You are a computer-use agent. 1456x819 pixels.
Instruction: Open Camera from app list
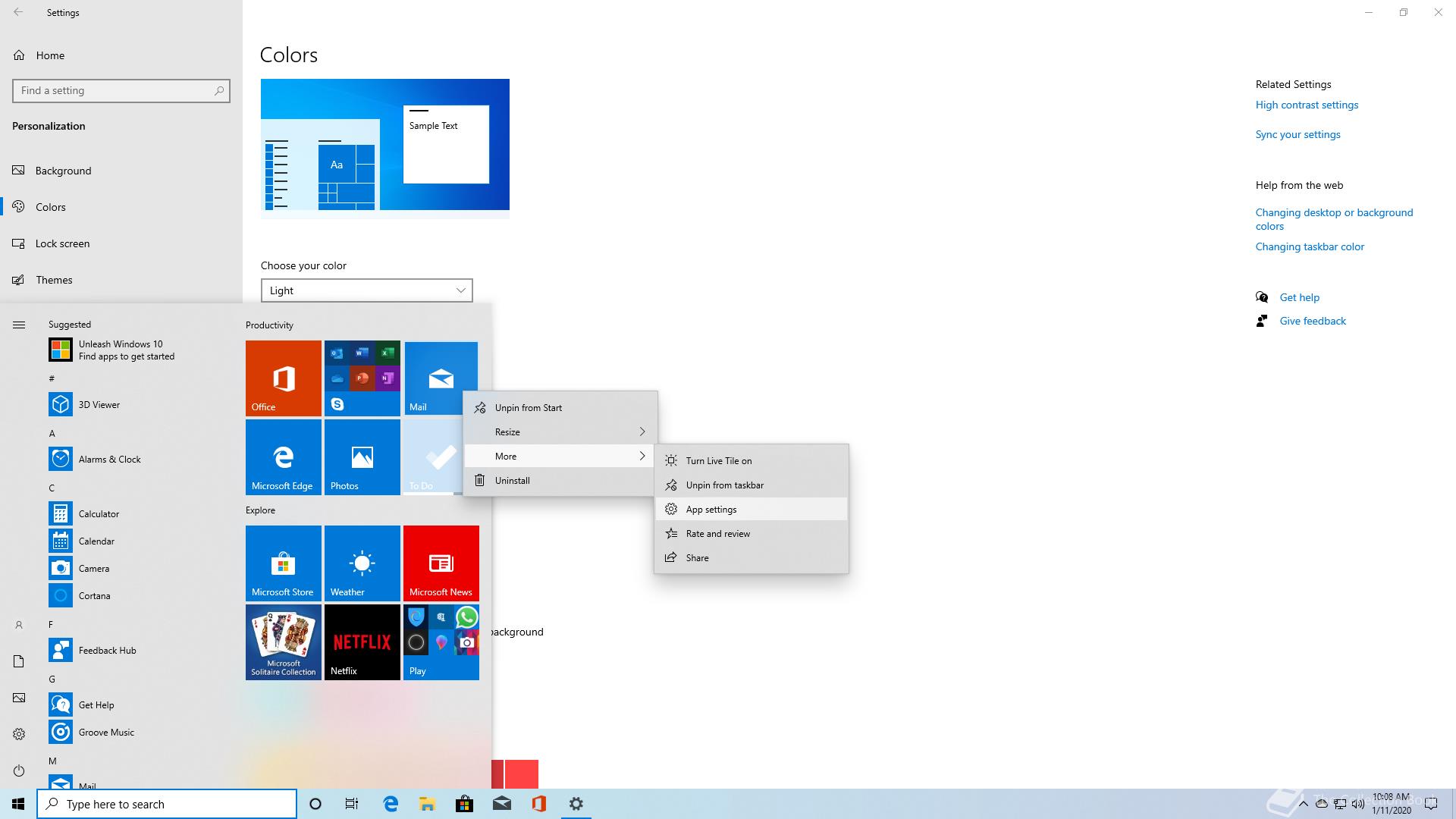[136, 568]
